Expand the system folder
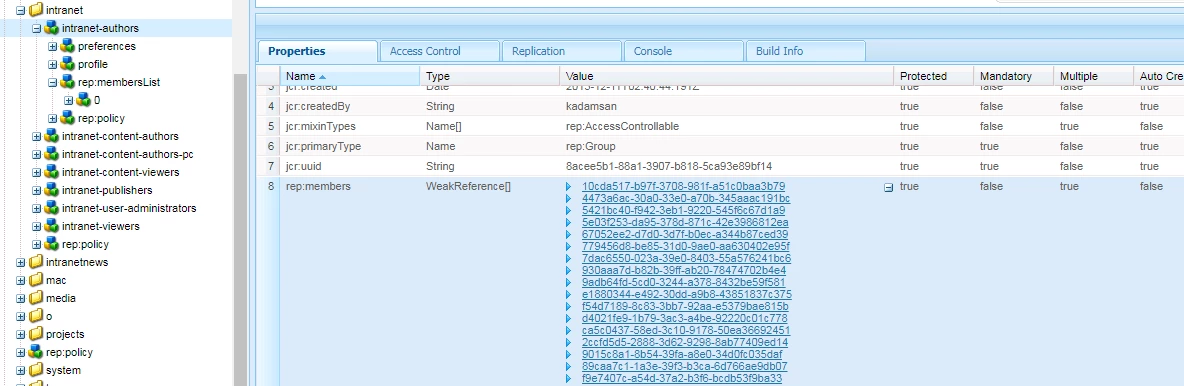 click(20, 371)
